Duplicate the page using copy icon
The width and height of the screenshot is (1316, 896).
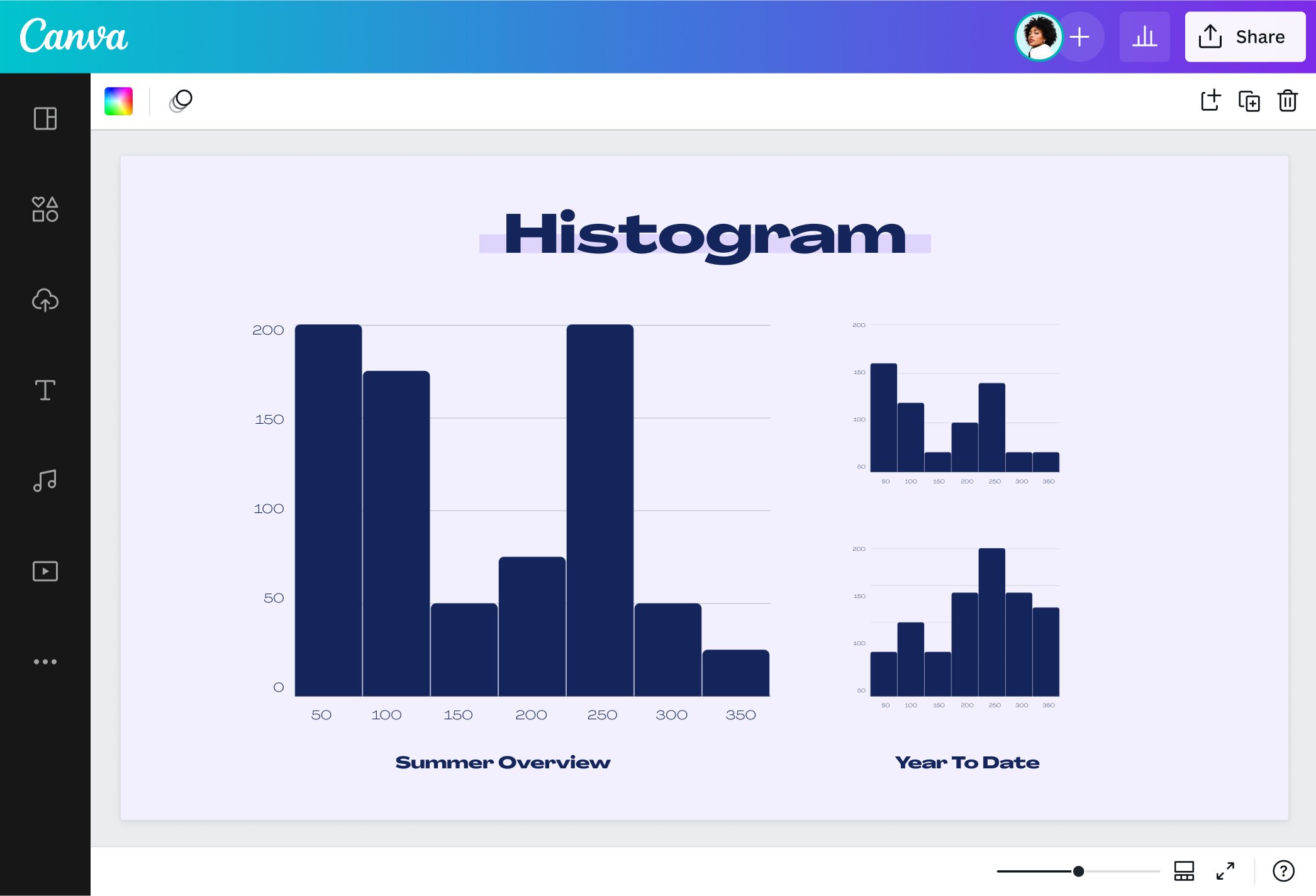click(1249, 101)
